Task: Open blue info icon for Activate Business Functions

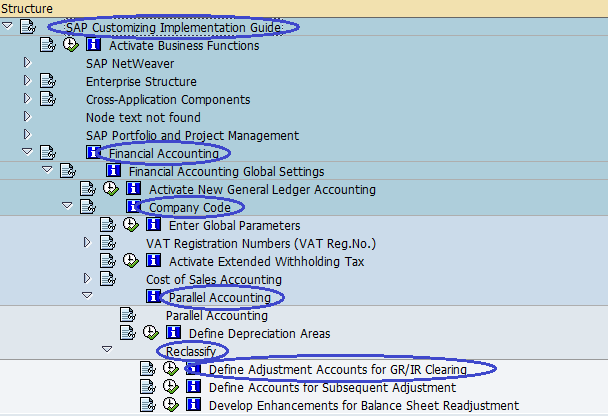Action: click(x=93, y=44)
